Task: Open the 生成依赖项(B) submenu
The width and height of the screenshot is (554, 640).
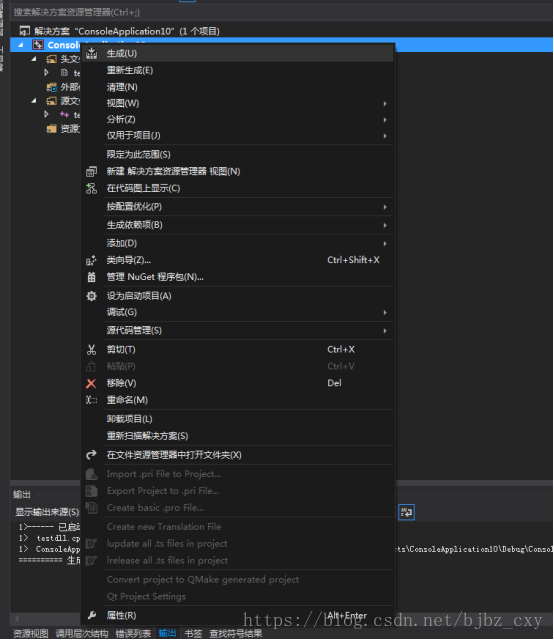Action: click(x=237, y=225)
